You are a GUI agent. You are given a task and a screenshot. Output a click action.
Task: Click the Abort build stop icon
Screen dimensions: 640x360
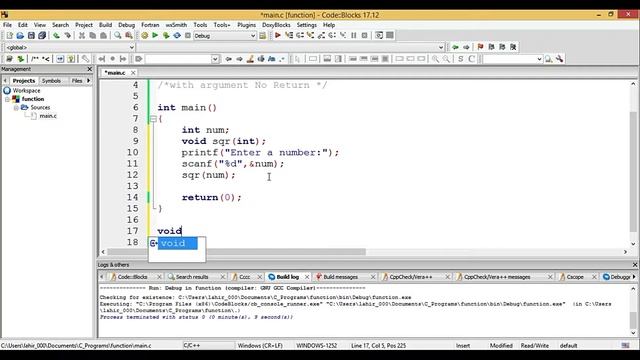point(188,36)
